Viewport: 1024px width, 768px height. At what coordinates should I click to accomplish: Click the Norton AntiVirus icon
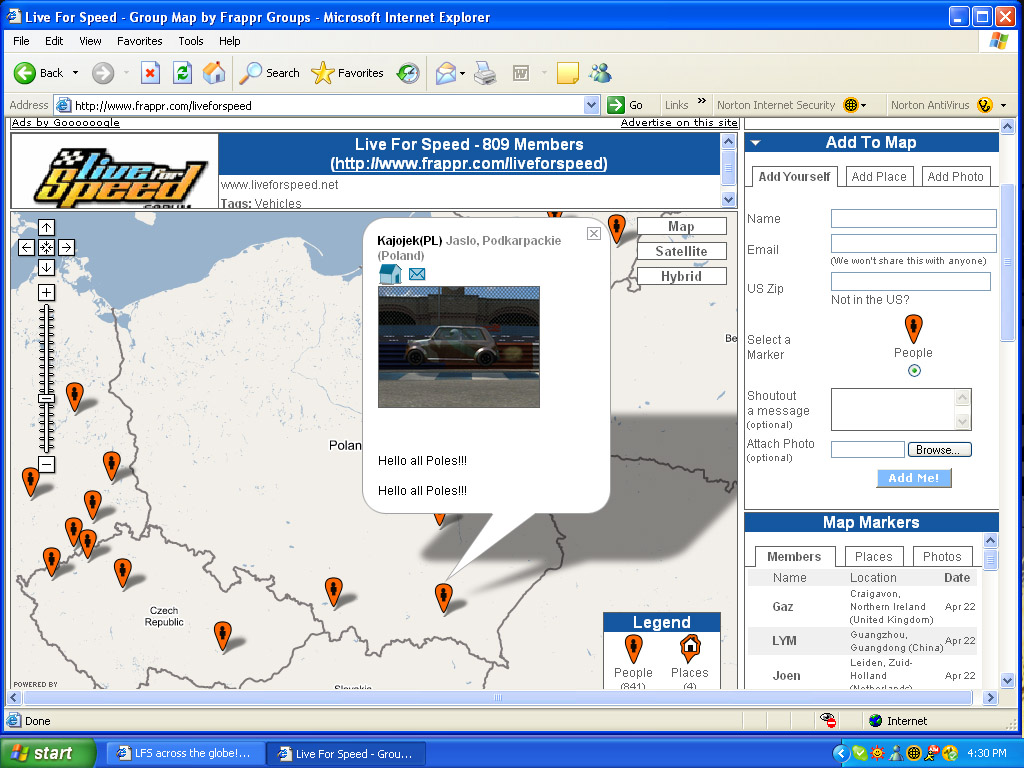point(985,105)
